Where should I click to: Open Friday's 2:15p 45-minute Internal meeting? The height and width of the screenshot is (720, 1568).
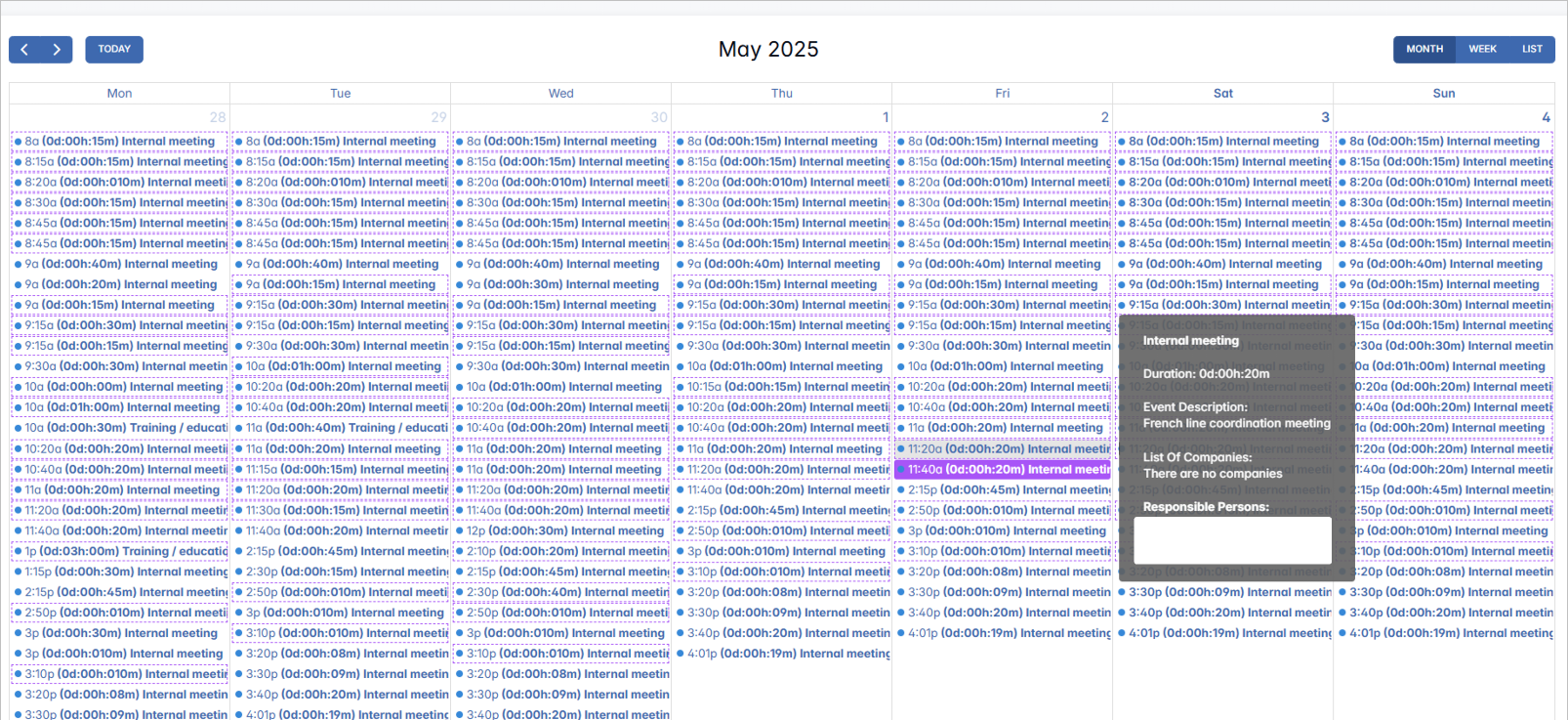click(x=1003, y=490)
